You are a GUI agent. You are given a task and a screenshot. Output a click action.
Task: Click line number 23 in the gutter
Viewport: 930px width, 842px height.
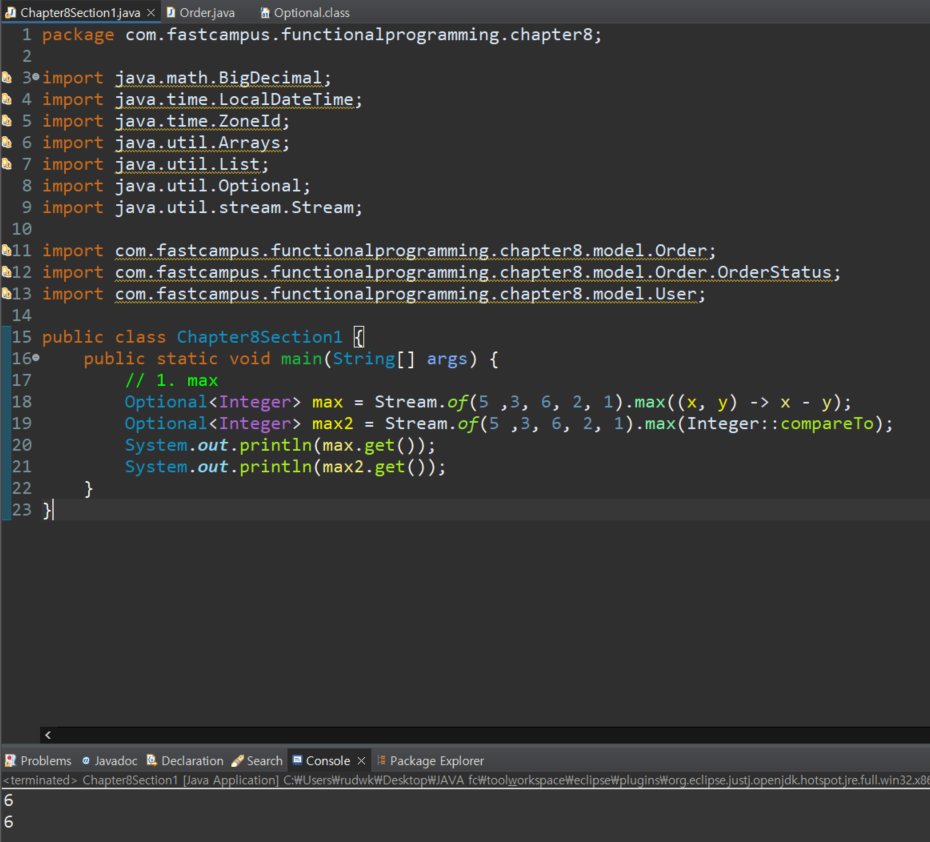pyautogui.click(x=22, y=509)
